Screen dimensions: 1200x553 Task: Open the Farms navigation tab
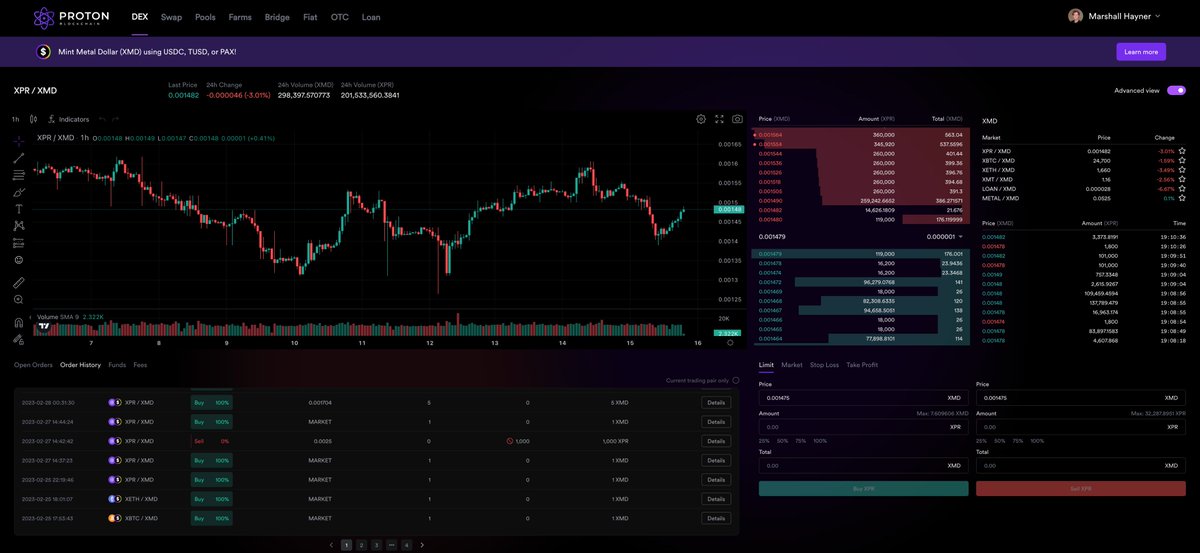click(240, 17)
